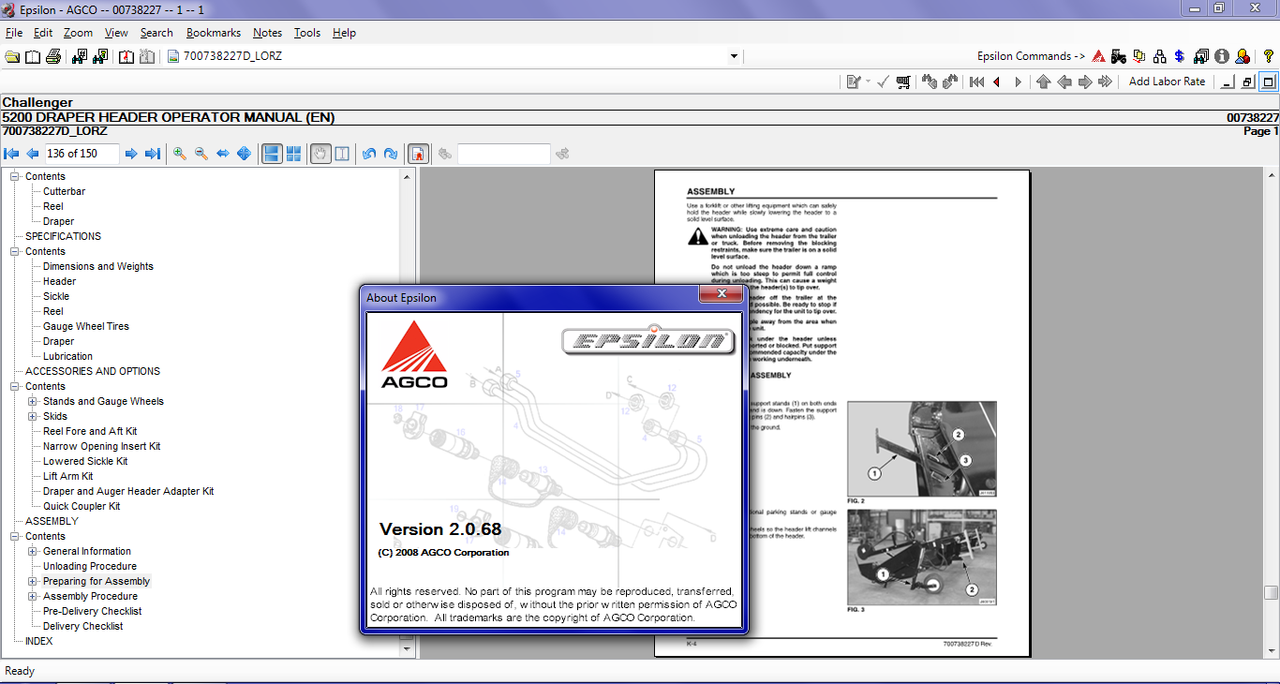The height and width of the screenshot is (684, 1280).
Task: Open the notes icon dropdown arrow
Action: pos(868,82)
